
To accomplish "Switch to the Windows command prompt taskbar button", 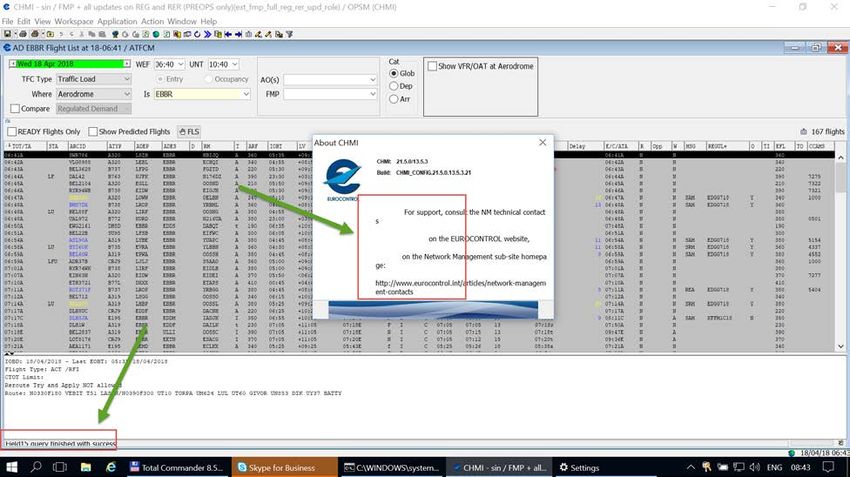I will point(392,467).
